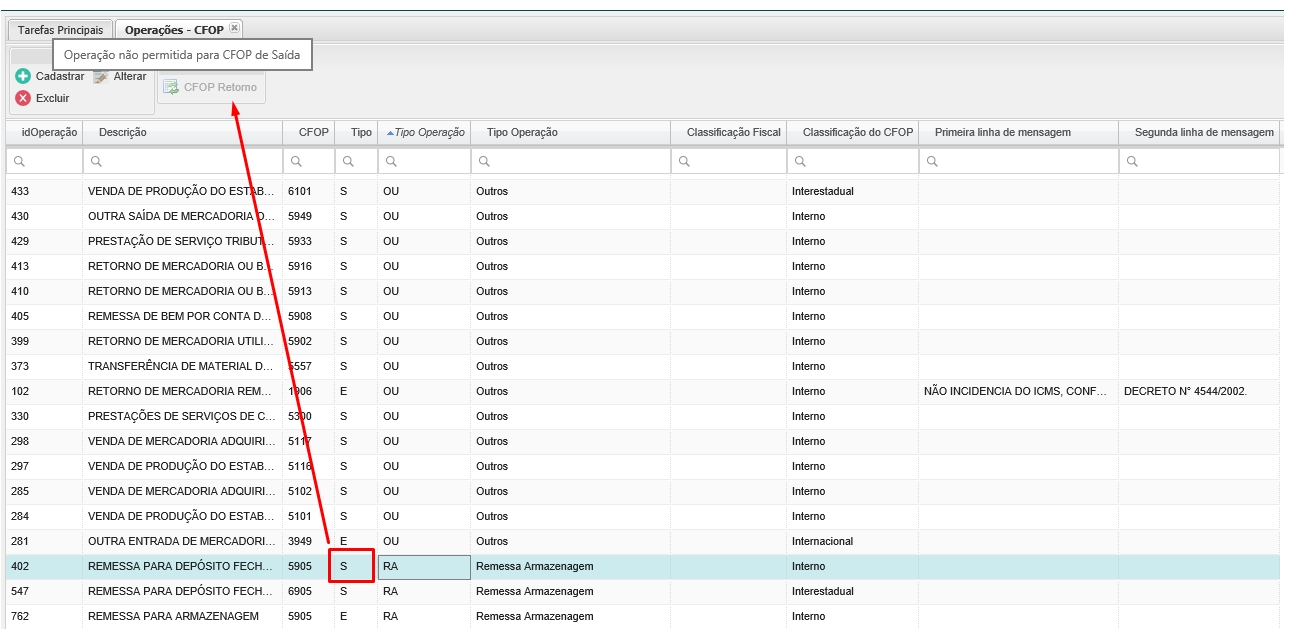
Task: Click the Descrição filter search field
Action: click(x=183, y=161)
